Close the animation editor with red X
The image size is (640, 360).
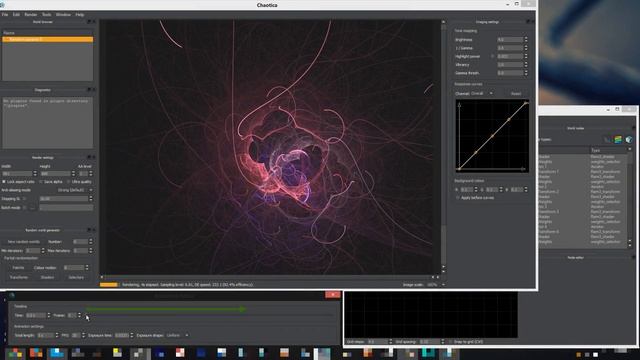click(x=333, y=295)
